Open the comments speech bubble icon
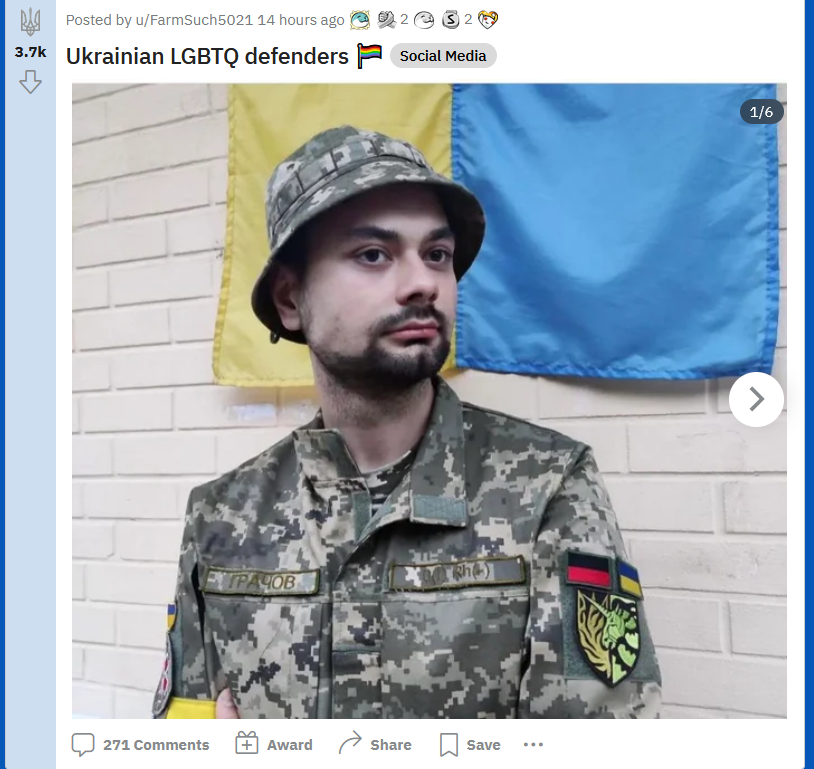814x769 pixels. click(x=83, y=745)
